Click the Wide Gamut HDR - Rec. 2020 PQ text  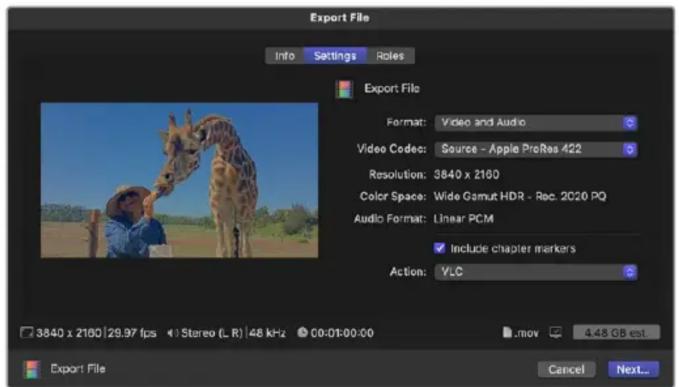pos(520,197)
